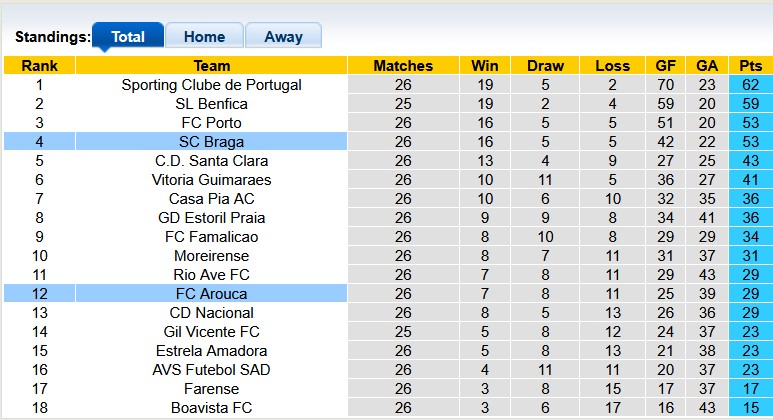This screenshot has height=420, width=773.
Task: Select the highlighted SC Braga row
Action: (x=211, y=142)
